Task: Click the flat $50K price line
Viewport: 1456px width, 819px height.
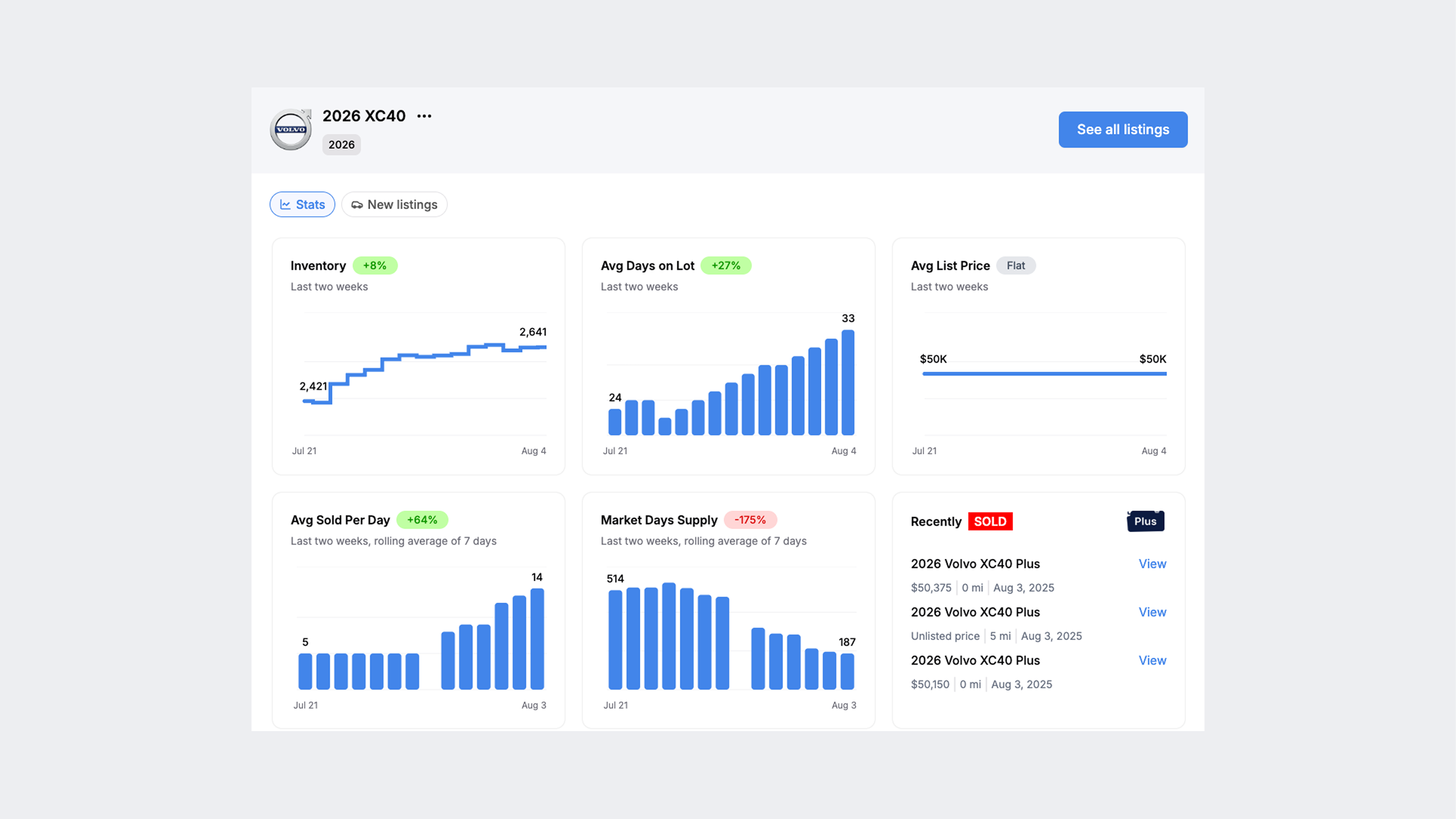Action: click(1045, 374)
